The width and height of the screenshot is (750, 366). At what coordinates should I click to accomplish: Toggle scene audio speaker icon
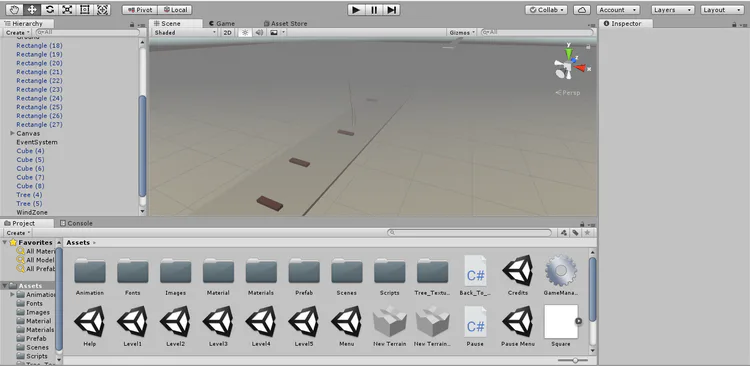[259, 33]
